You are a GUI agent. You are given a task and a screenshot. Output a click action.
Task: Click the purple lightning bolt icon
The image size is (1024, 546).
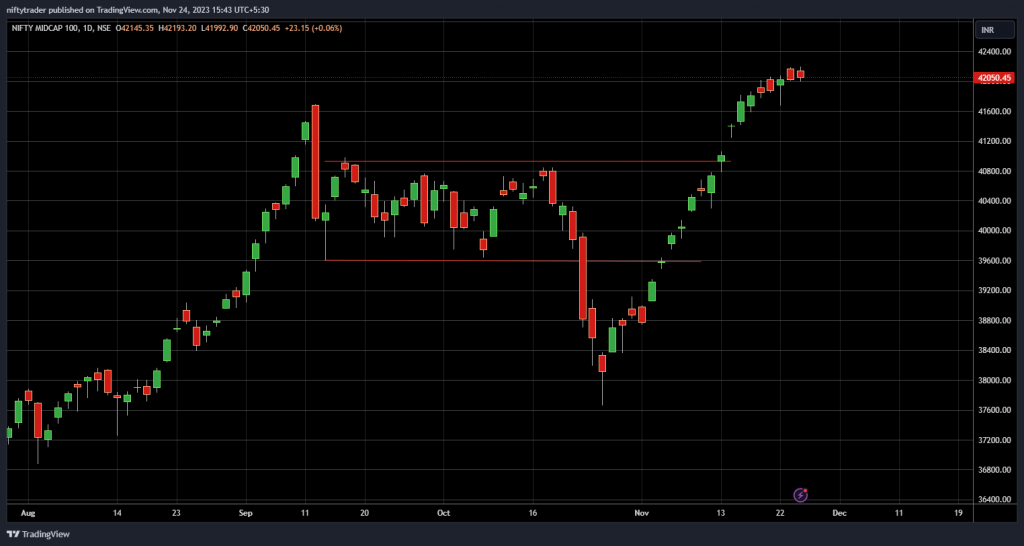[801, 495]
